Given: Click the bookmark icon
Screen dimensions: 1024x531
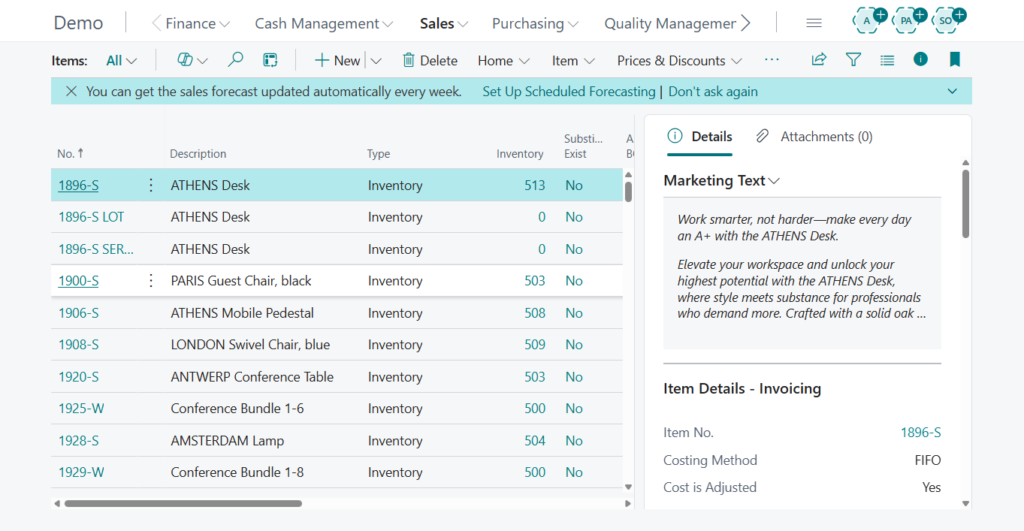Looking at the screenshot, I should coord(954,60).
